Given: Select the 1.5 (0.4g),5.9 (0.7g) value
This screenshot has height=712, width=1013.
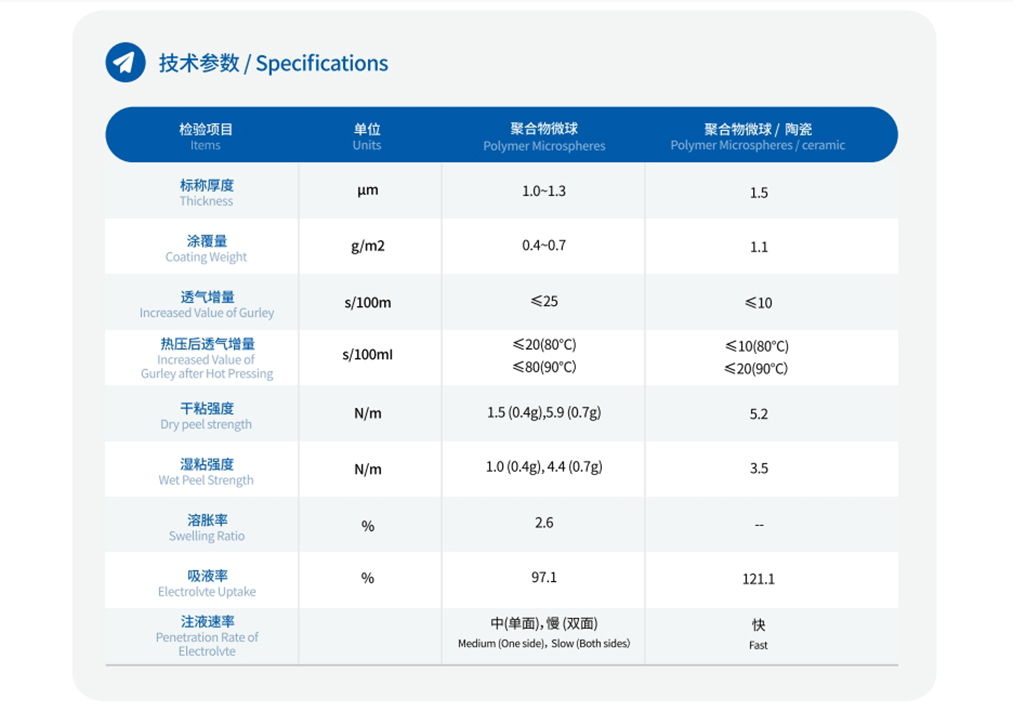Looking at the screenshot, I should click(x=544, y=413).
